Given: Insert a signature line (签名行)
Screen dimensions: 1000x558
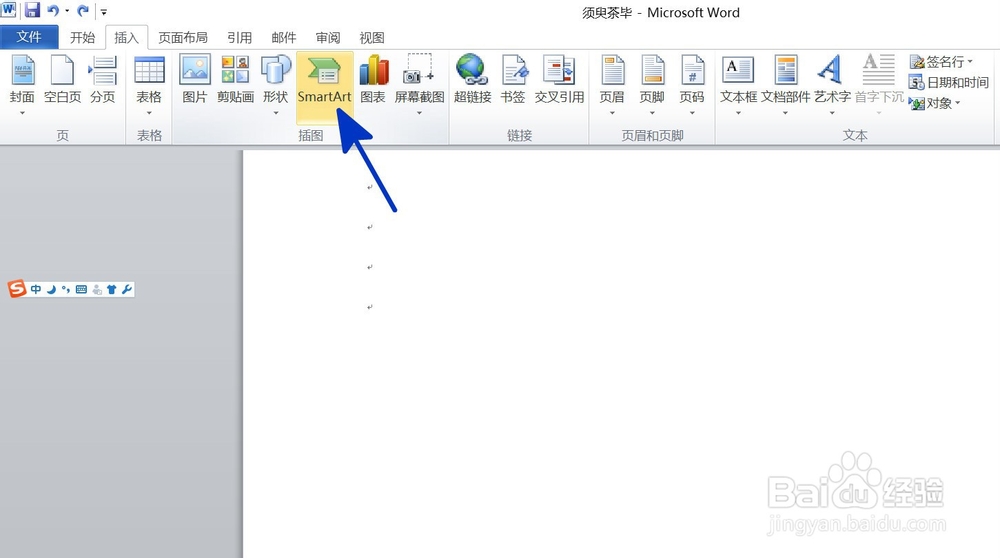Looking at the screenshot, I should [942, 62].
